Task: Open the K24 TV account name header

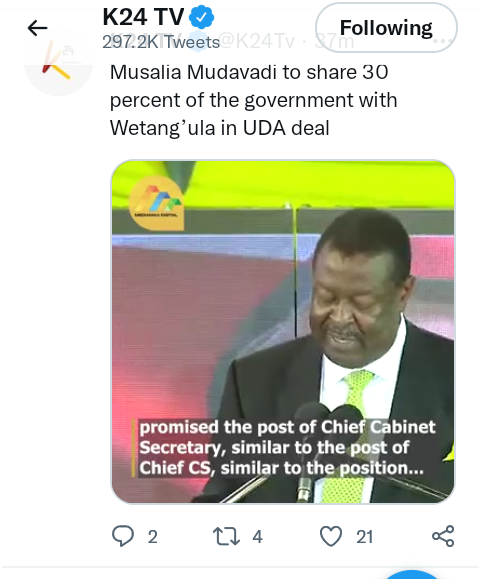Action: tap(143, 17)
